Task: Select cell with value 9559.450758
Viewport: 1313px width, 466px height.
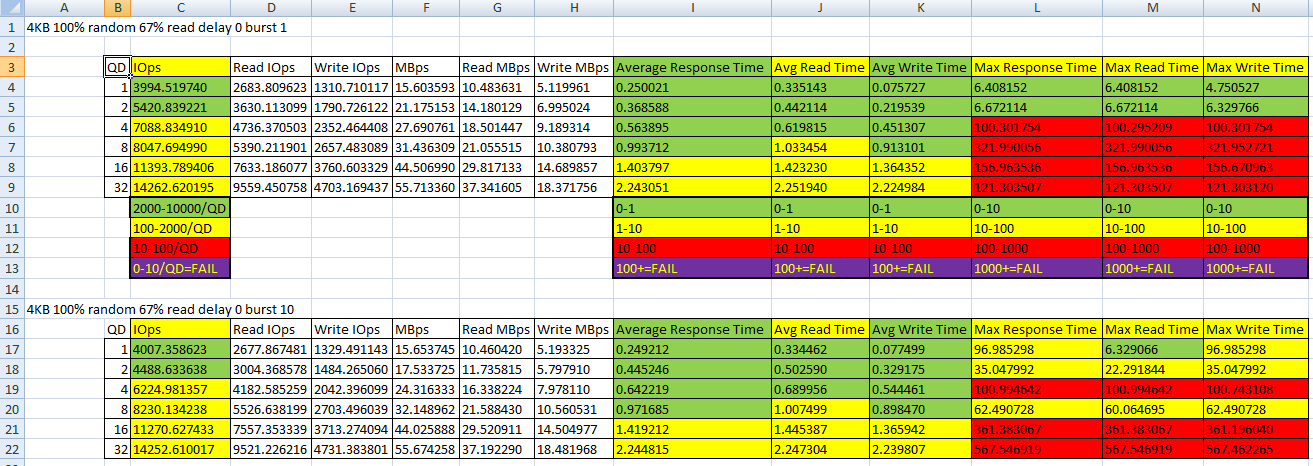Action: (270, 189)
